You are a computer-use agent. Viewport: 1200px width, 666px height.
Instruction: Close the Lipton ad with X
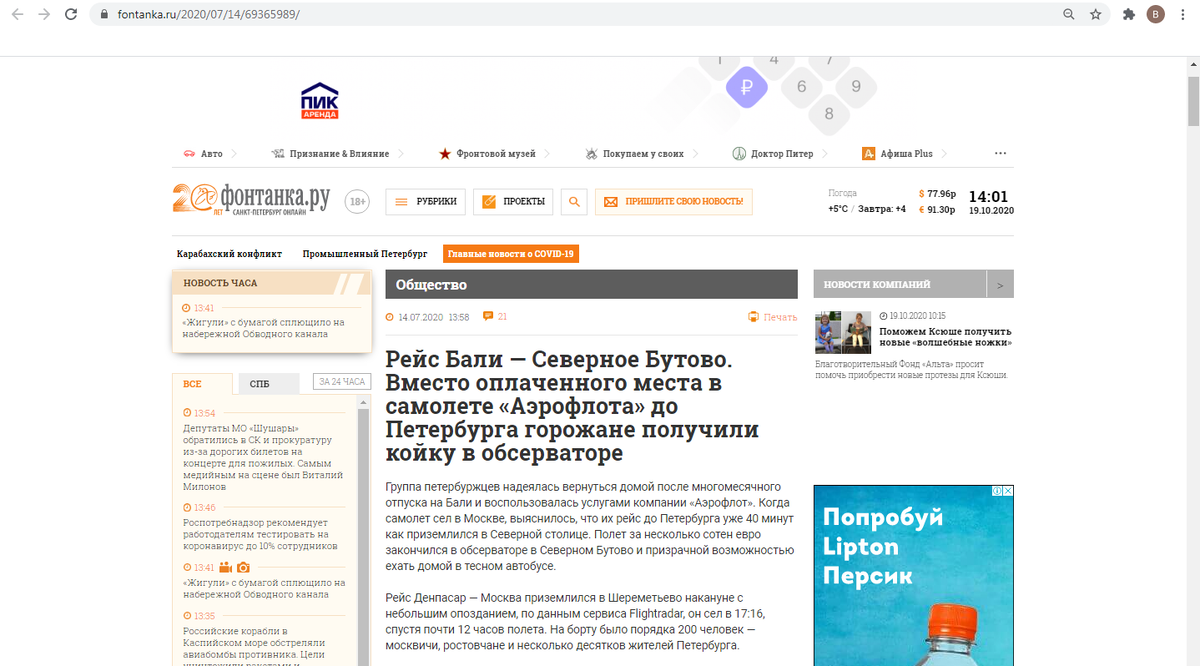[1008, 491]
